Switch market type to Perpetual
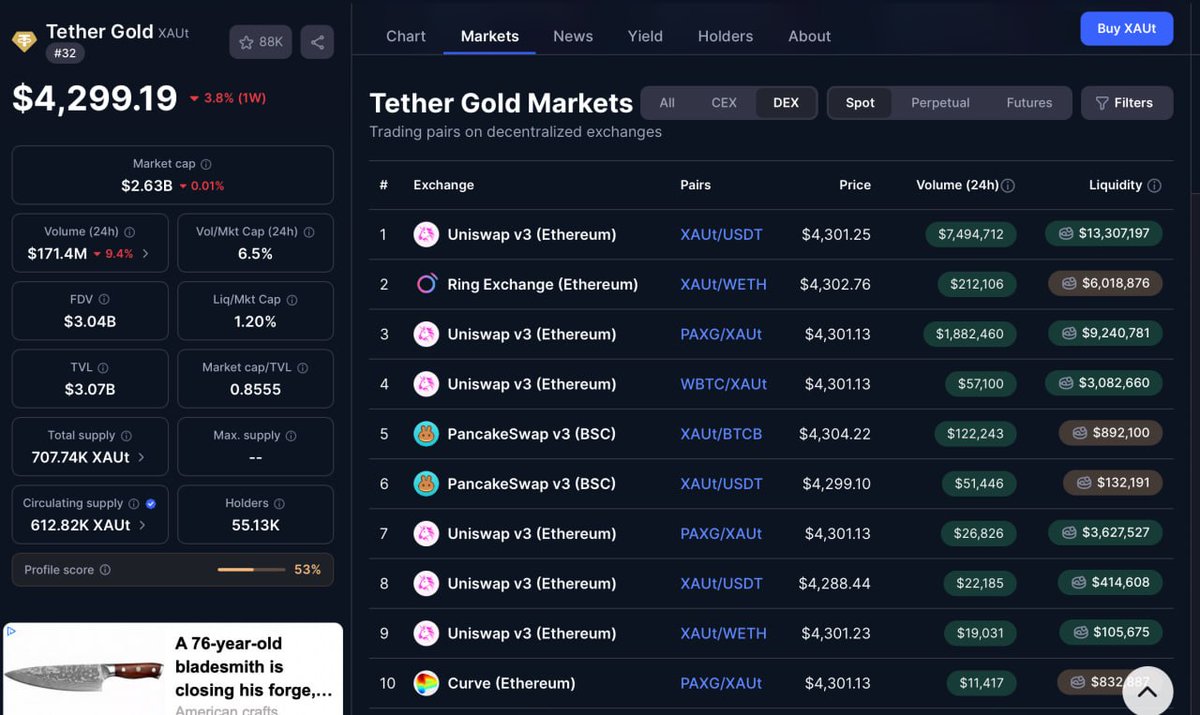 [x=940, y=103]
